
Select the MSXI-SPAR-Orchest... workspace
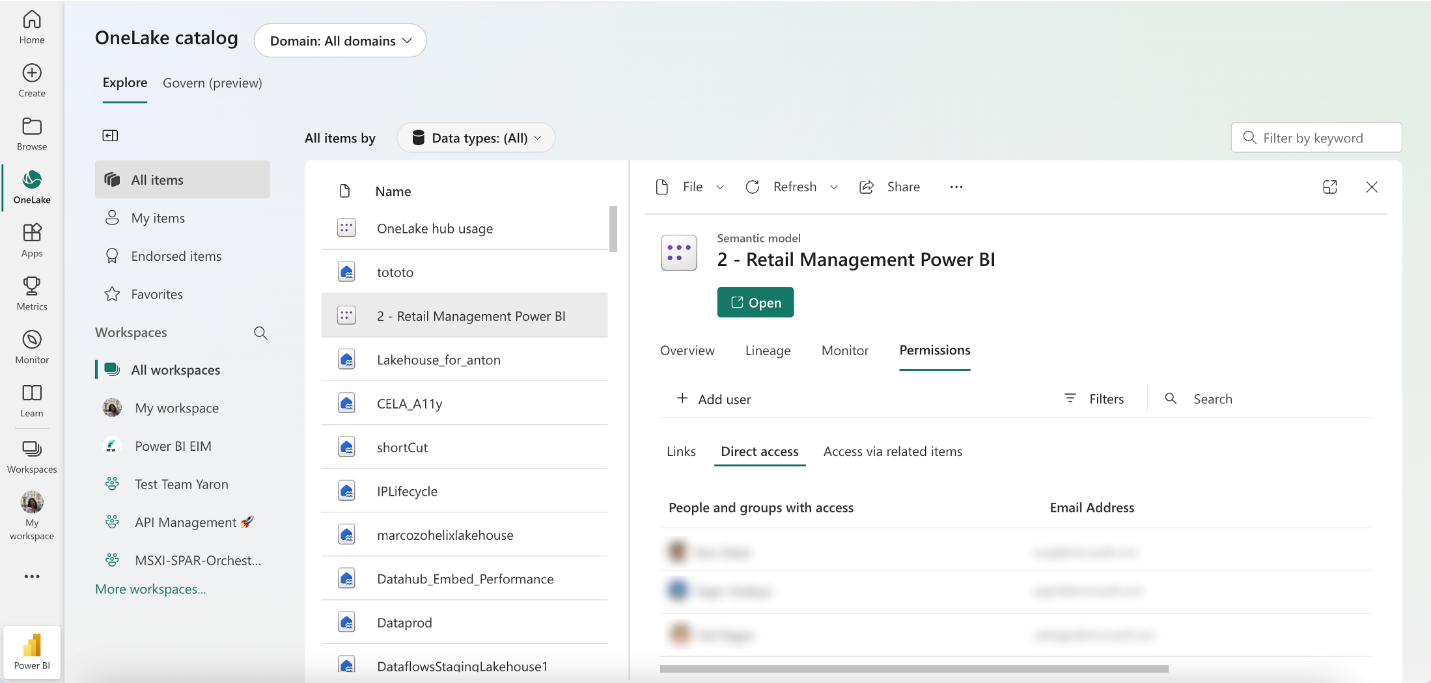click(182, 560)
